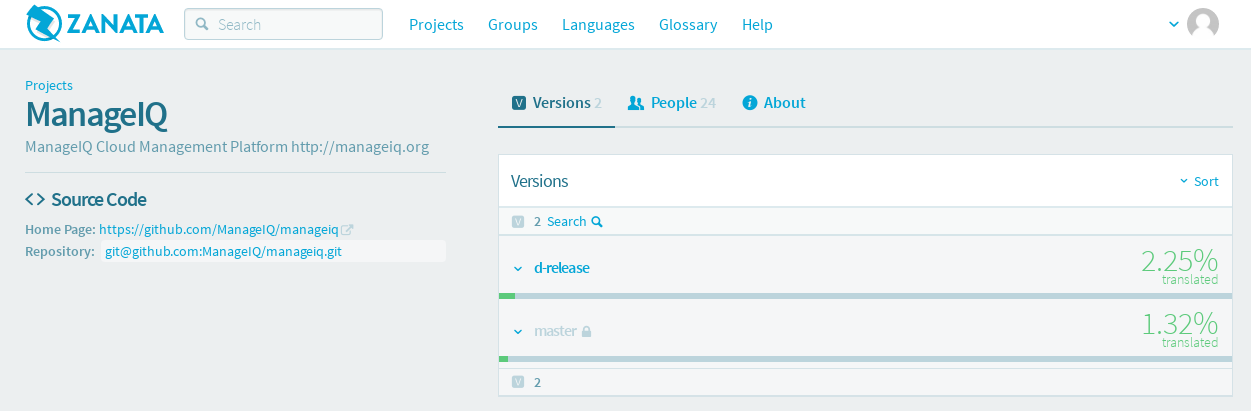Click the Repository label
Viewport: 1251px width, 411px height.
click(x=60, y=251)
